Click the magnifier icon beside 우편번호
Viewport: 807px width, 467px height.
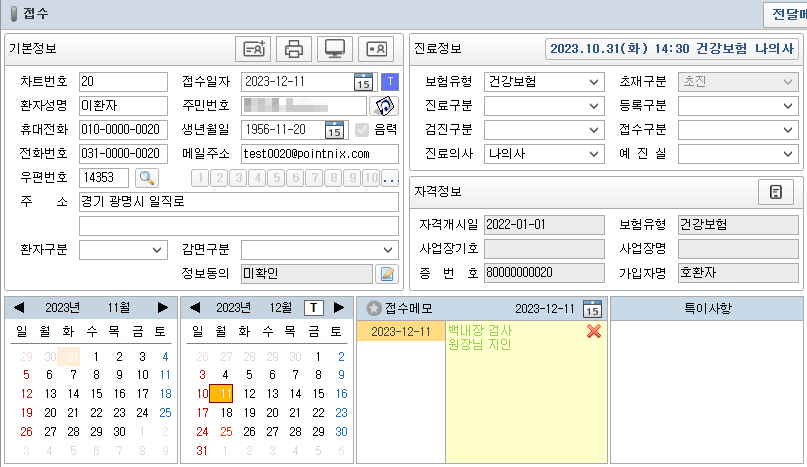[x=147, y=178]
